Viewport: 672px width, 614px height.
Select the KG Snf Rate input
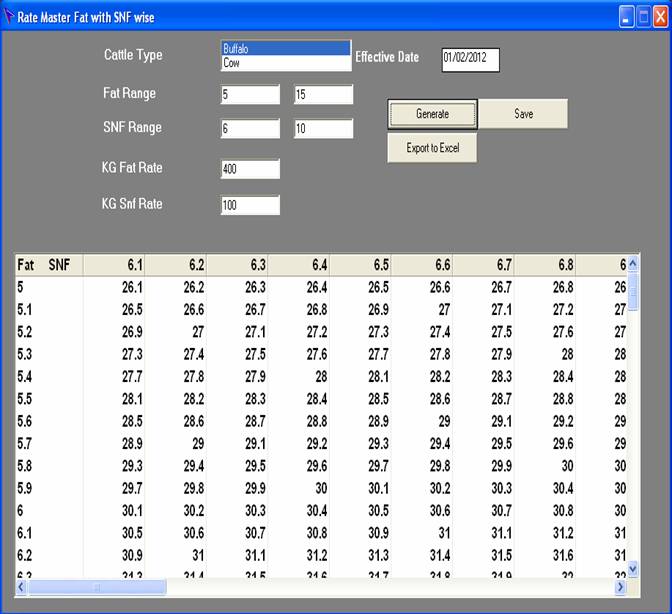(250, 205)
